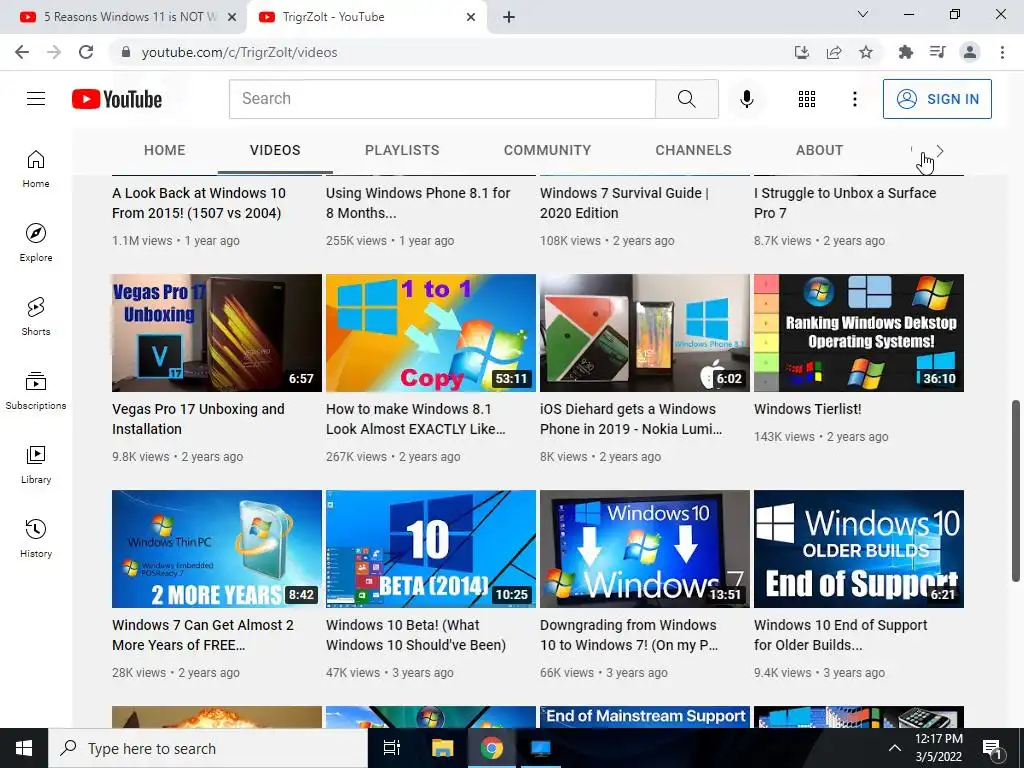Switch to the HOME channel tab
This screenshot has height=768, width=1024.
coord(165,150)
